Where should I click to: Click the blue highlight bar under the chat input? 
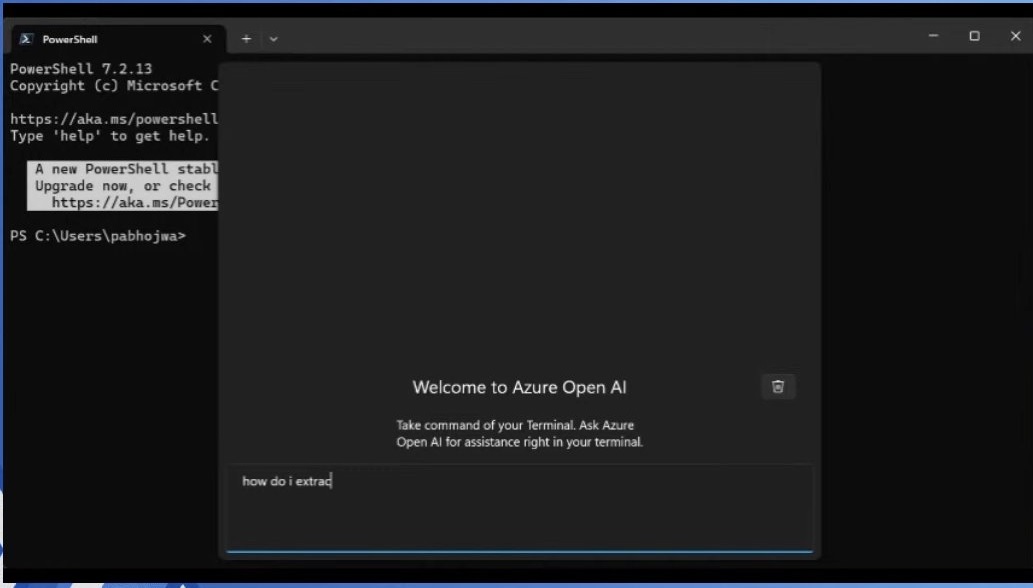click(x=519, y=550)
